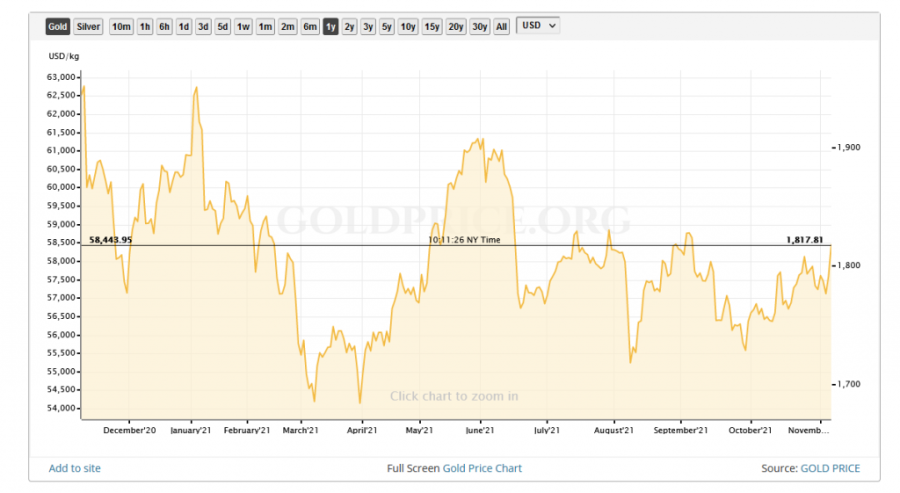
Task: Choose the 10y range button
Action: coord(408,26)
